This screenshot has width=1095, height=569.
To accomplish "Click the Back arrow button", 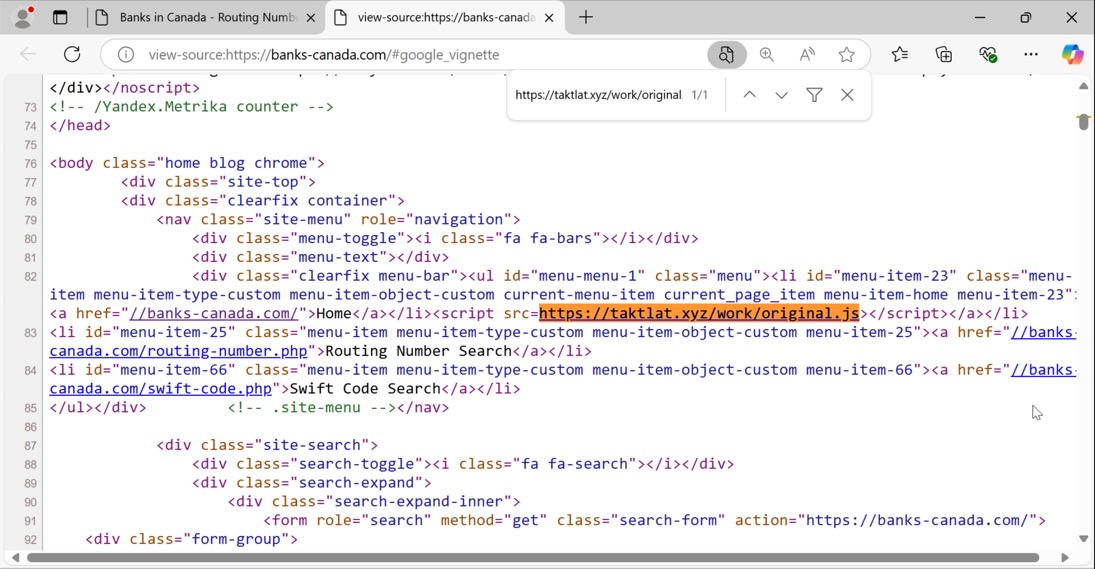I will (x=29, y=54).
